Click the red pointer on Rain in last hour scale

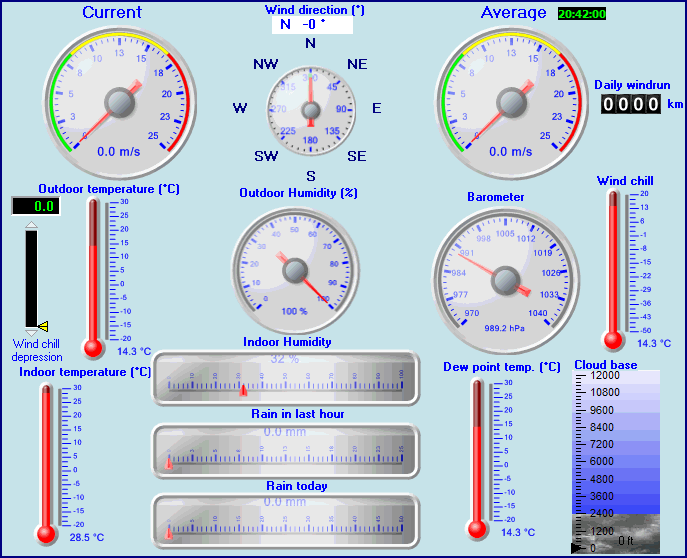(x=169, y=463)
